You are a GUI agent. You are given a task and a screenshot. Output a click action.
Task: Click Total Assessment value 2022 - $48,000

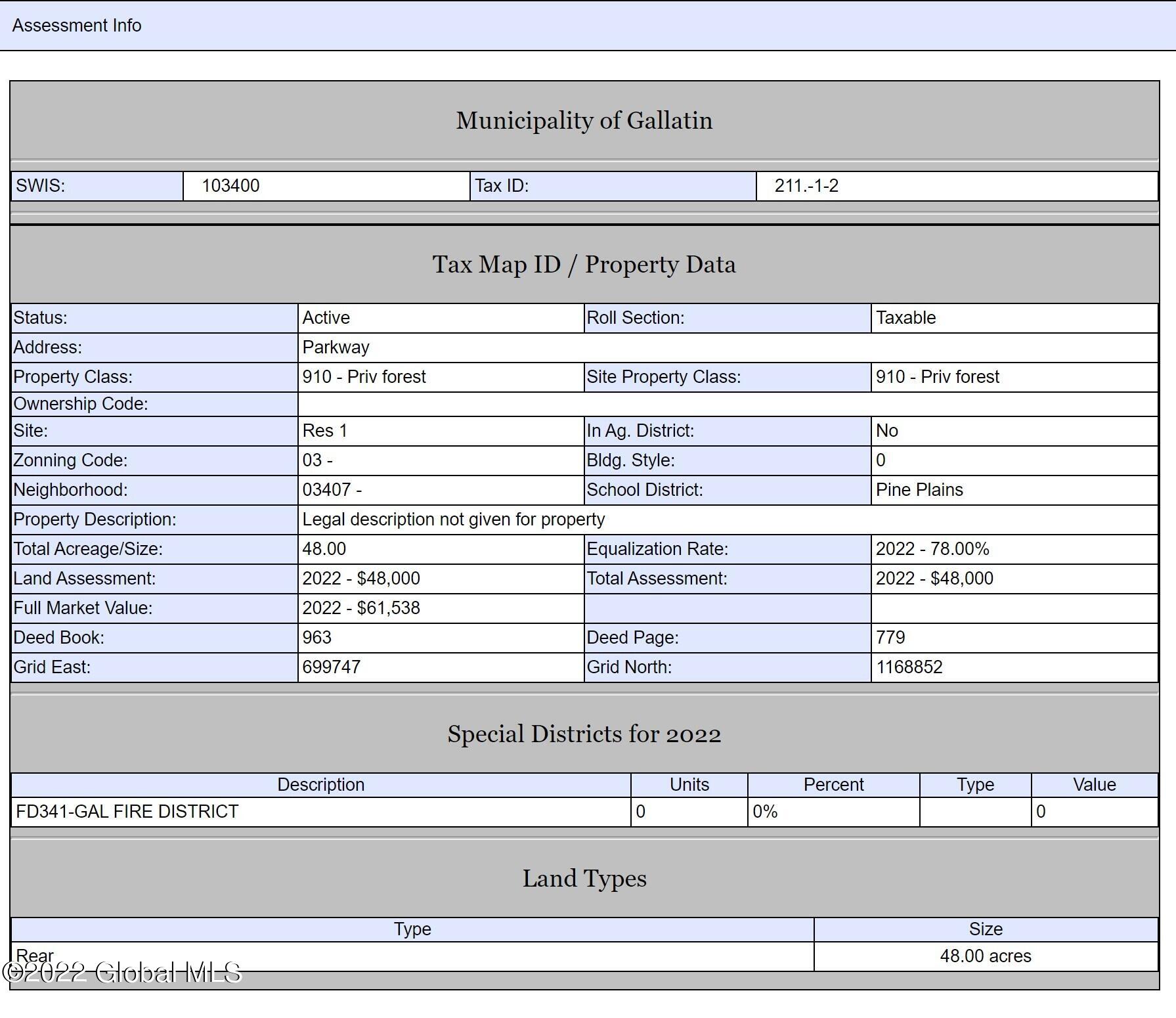934,579
